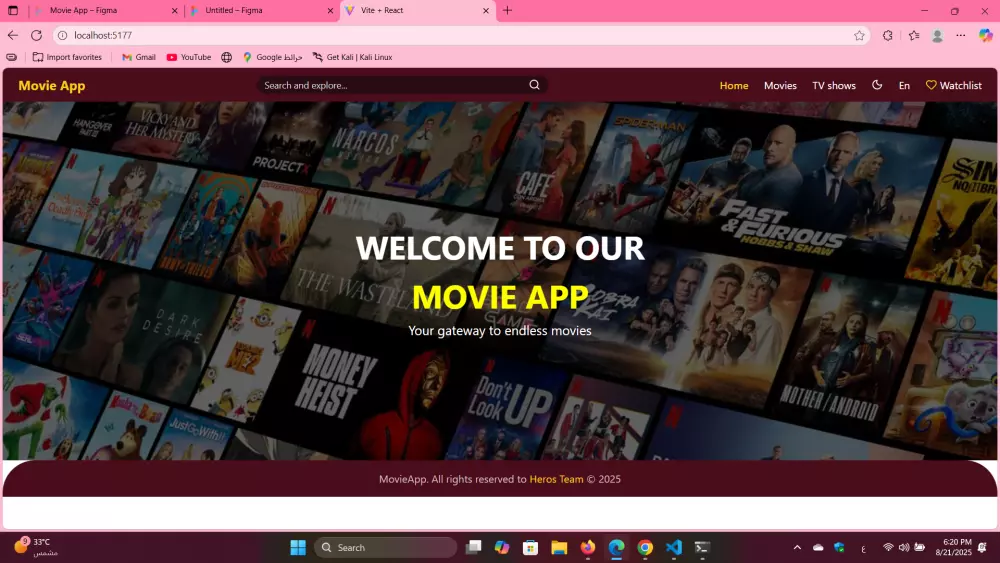View site information icon in address bar
The height and width of the screenshot is (563, 1000).
[x=62, y=35]
